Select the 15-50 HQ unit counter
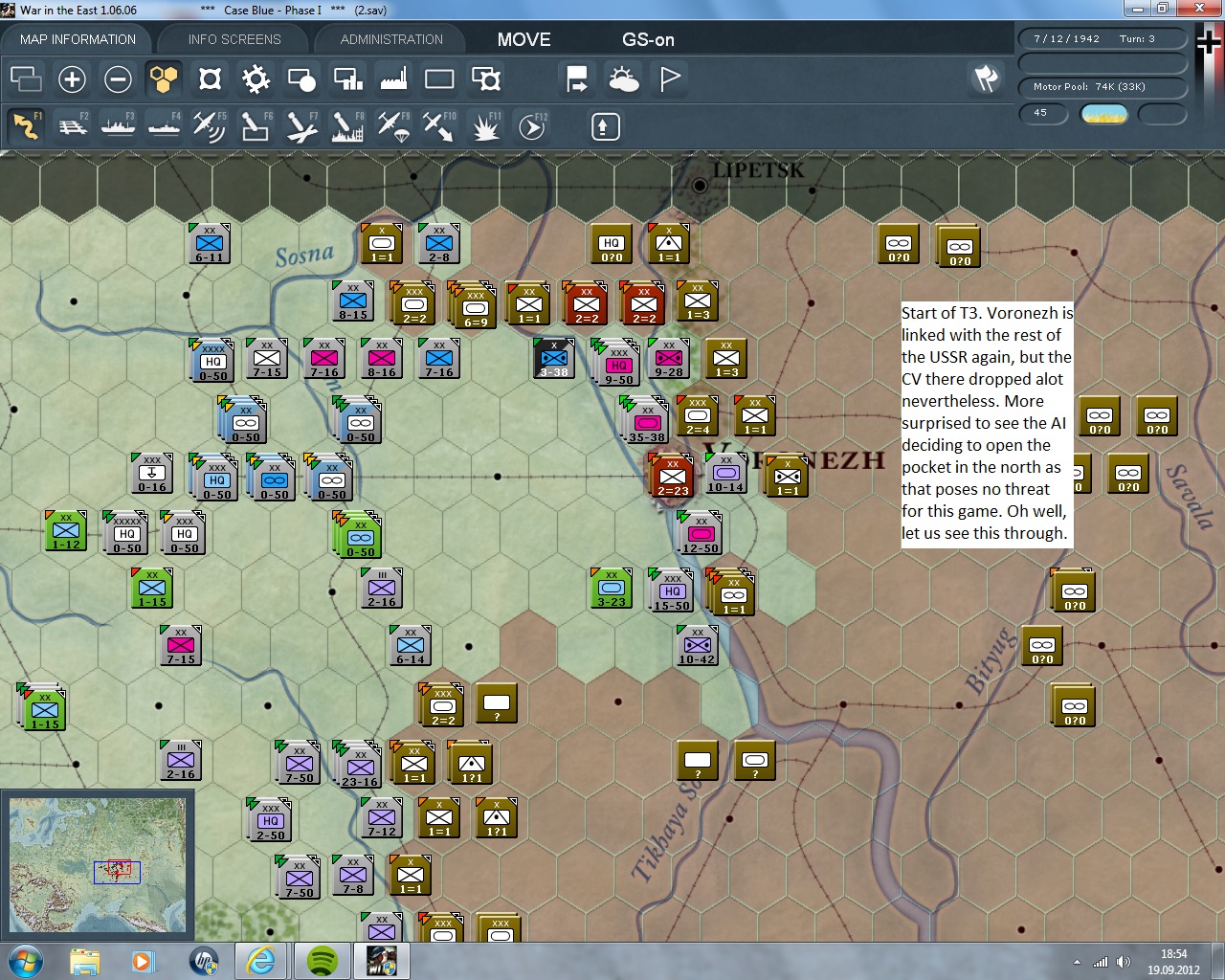 [672, 590]
